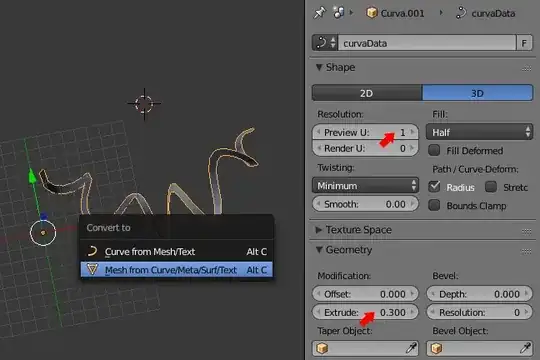Click the curvaData breadcrumb label
The image size is (540, 360).
coord(493,13)
